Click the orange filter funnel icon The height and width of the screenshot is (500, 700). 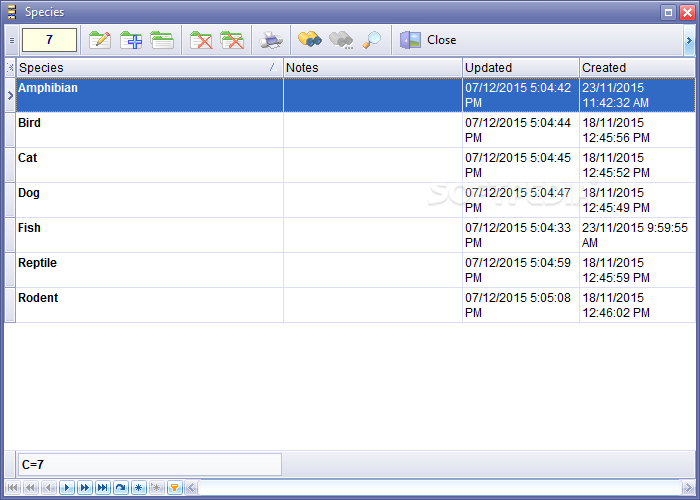pos(175,488)
